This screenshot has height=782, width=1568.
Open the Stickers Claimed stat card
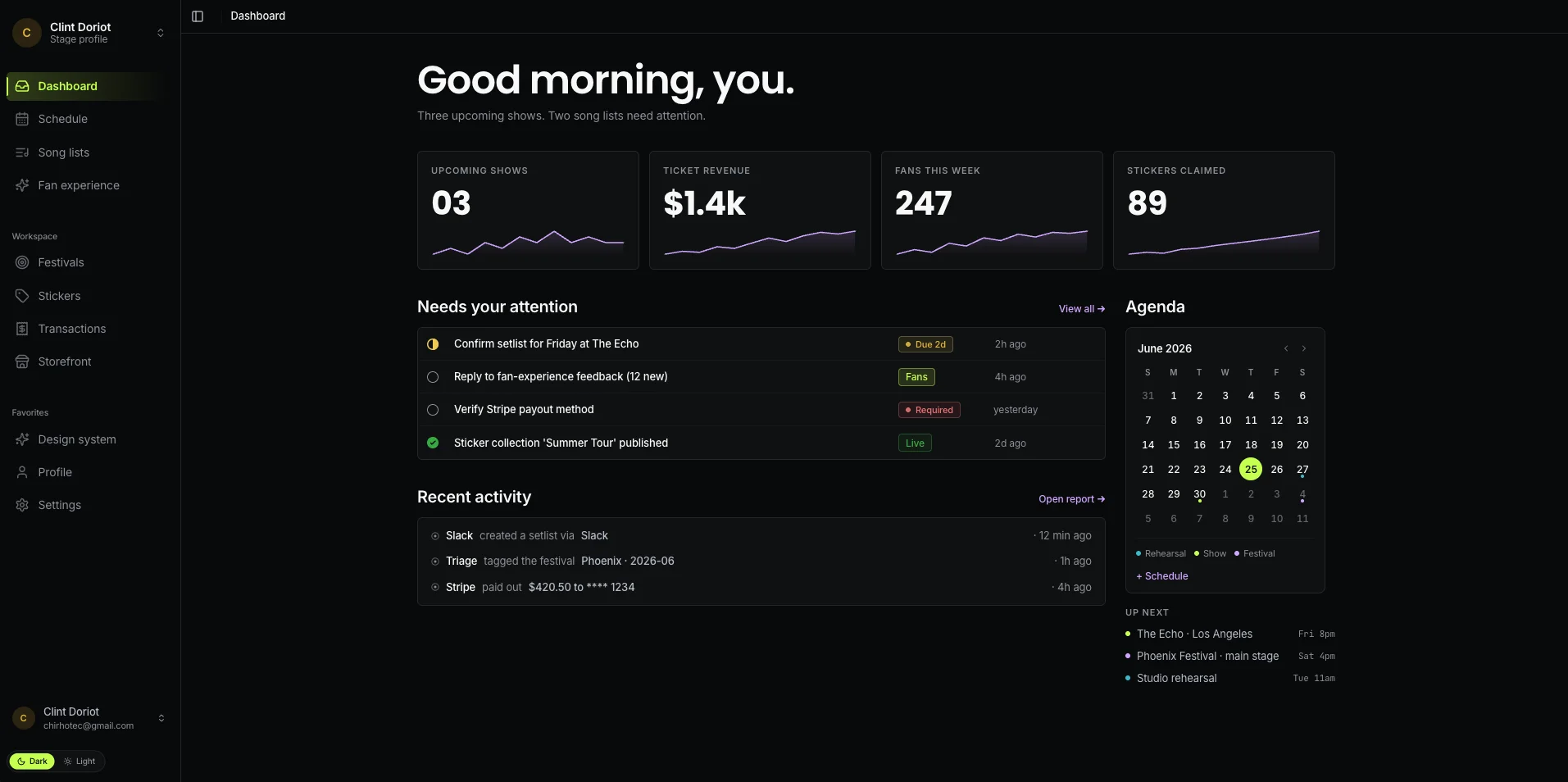tap(1224, 210)
